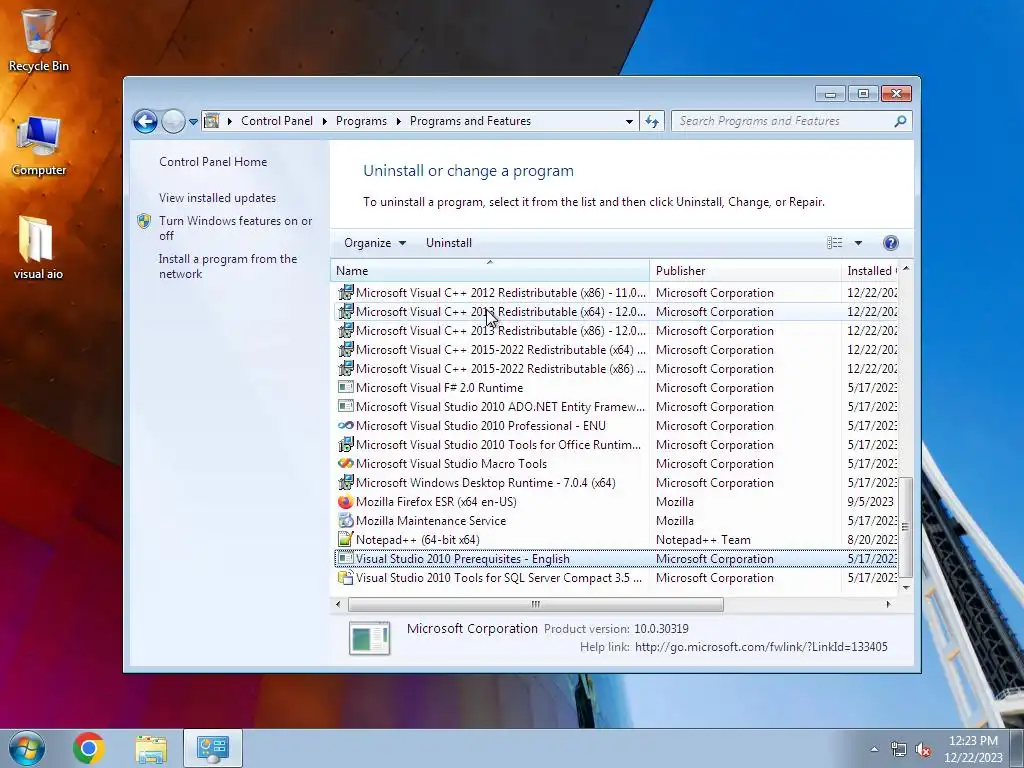Click the network tray icon
The image size is (1024, 768).
pyautogui.click(x=899, y=749)
